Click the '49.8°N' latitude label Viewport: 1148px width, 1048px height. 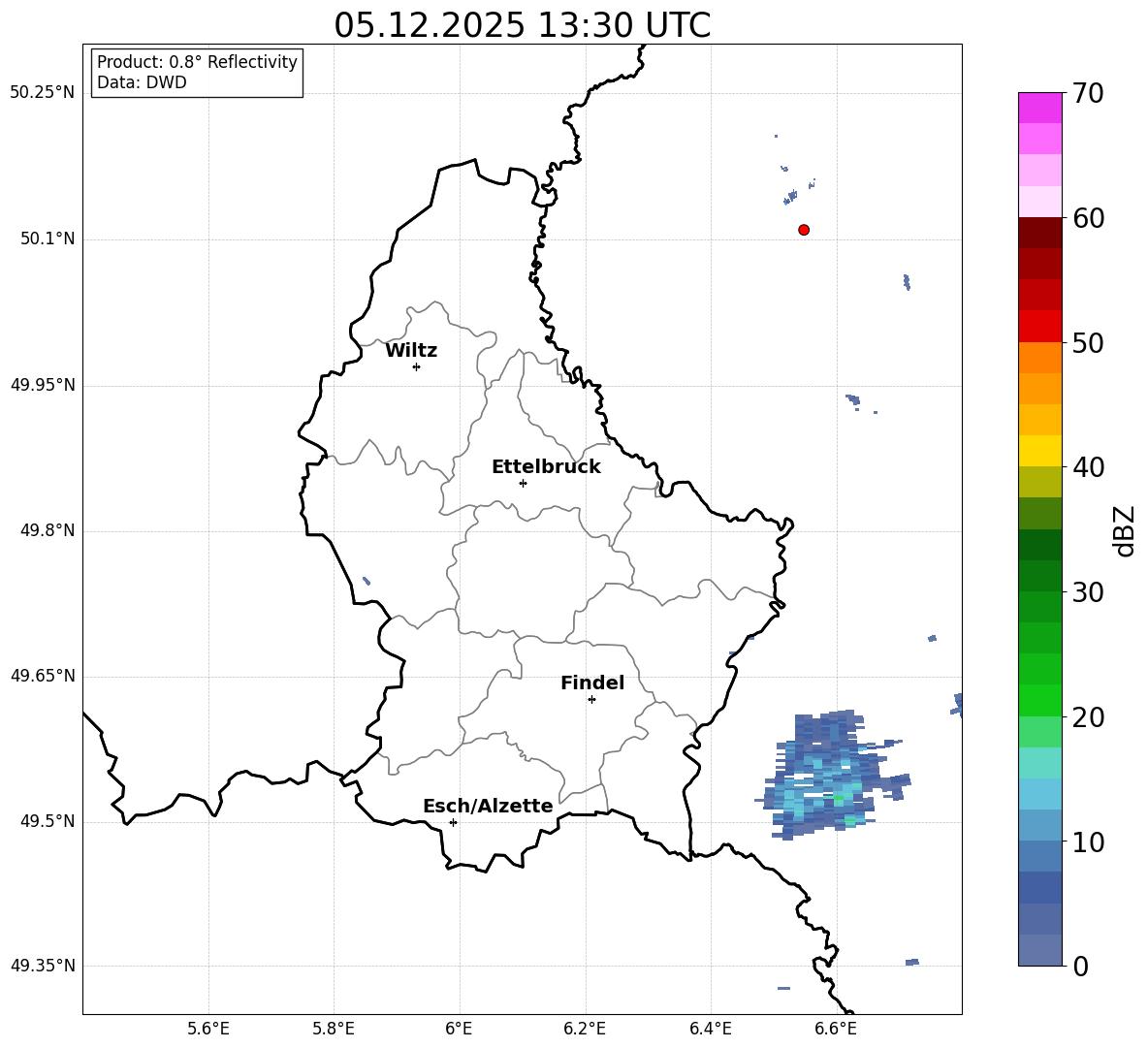48,530
